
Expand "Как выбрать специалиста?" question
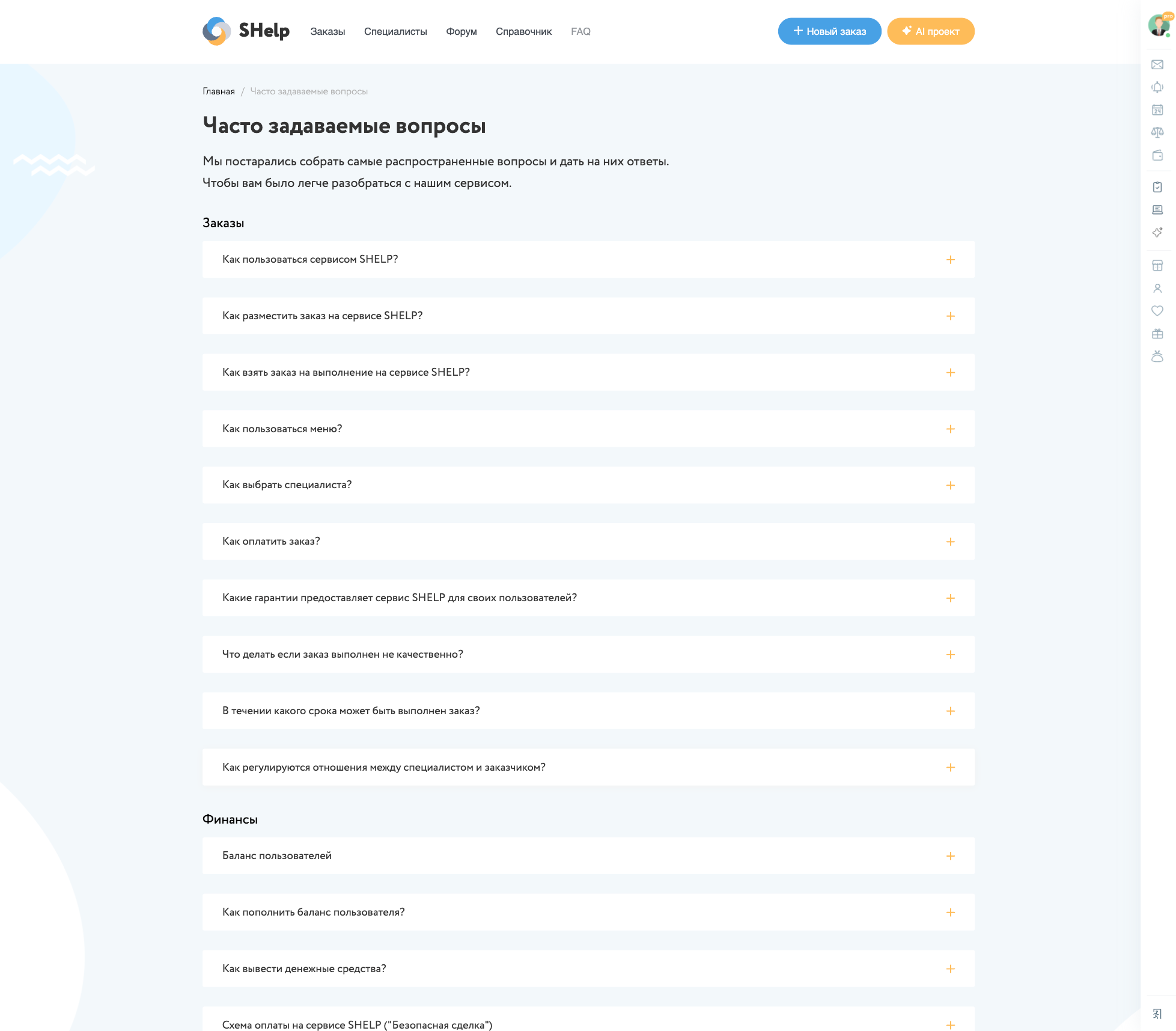pos(588,485)
